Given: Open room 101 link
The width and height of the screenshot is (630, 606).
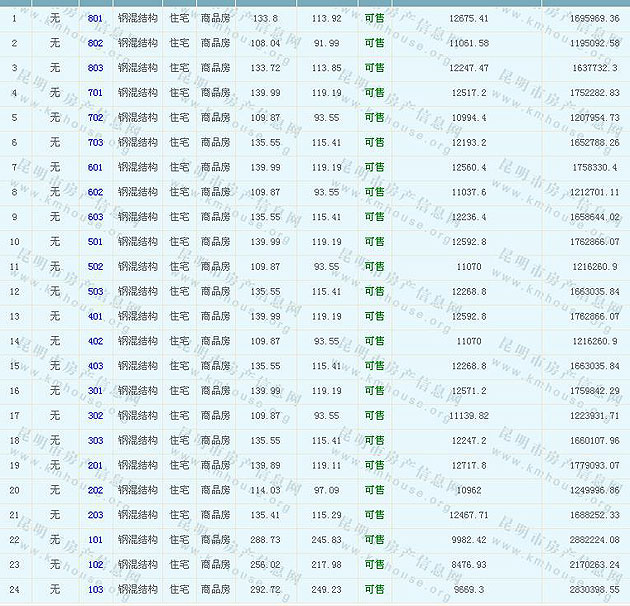Looking at the screenshot, I should coord(95,540).
